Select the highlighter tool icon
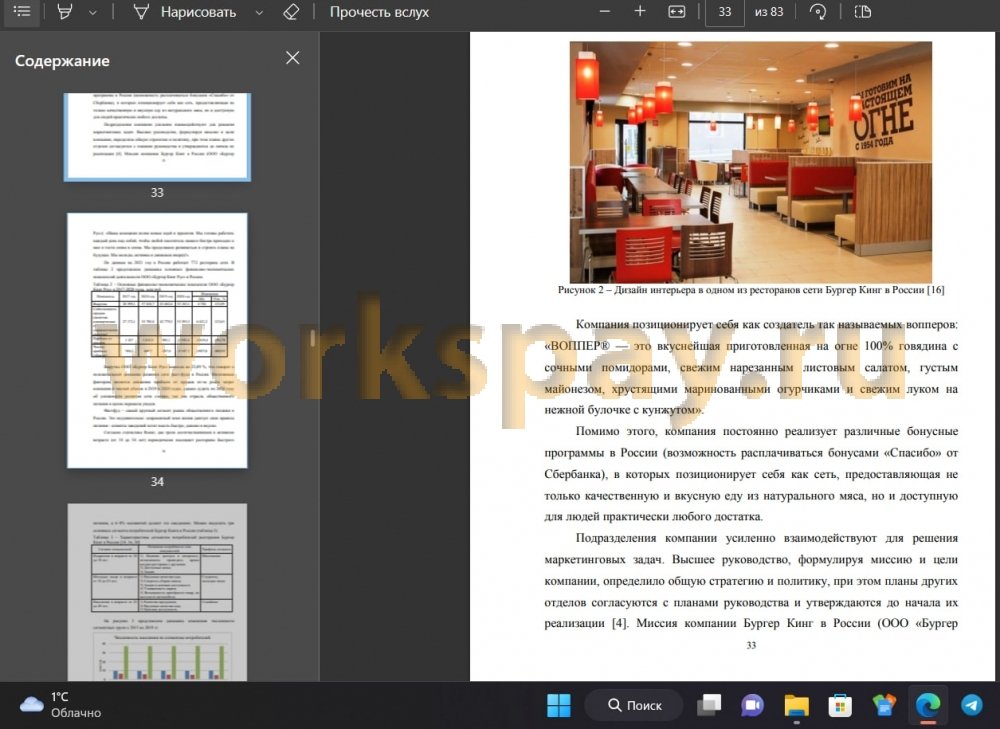Viewport: 1000px width, 729px height. (64, 11)
